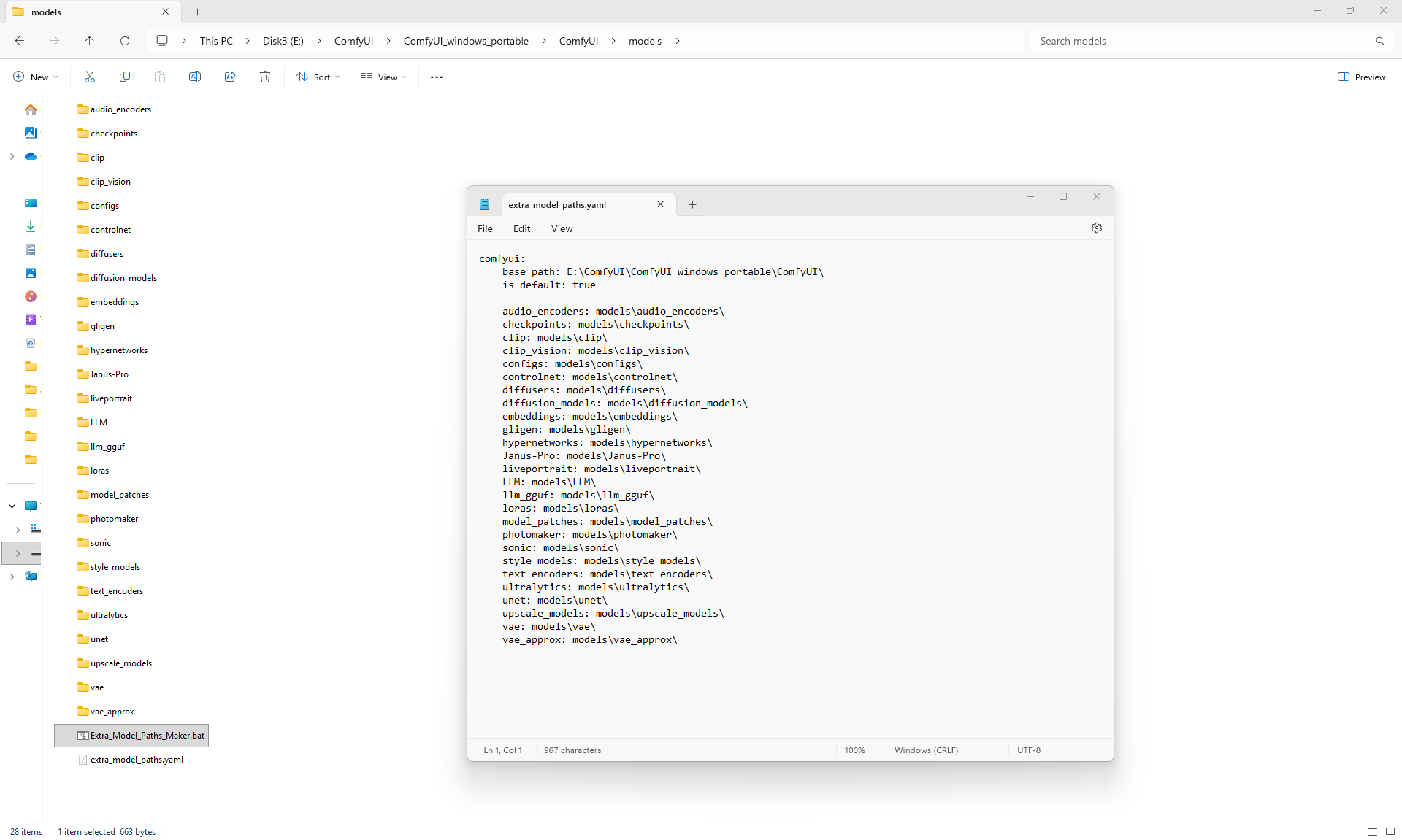Switch to large icons view in status bar
This screenshot has width=1402, height=840.
pos(1390,831)
